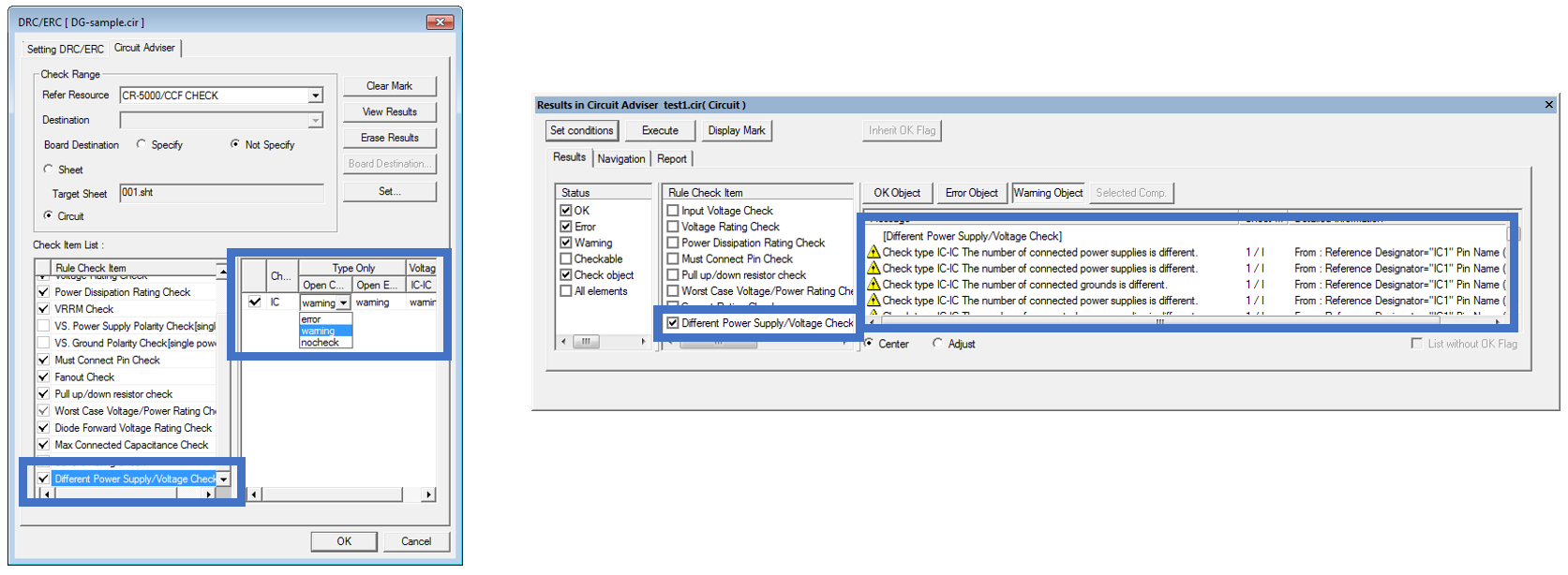Enable Voltage Rating Check in results window
This screenshot has height=575, width=1568.
click(673, 227)
